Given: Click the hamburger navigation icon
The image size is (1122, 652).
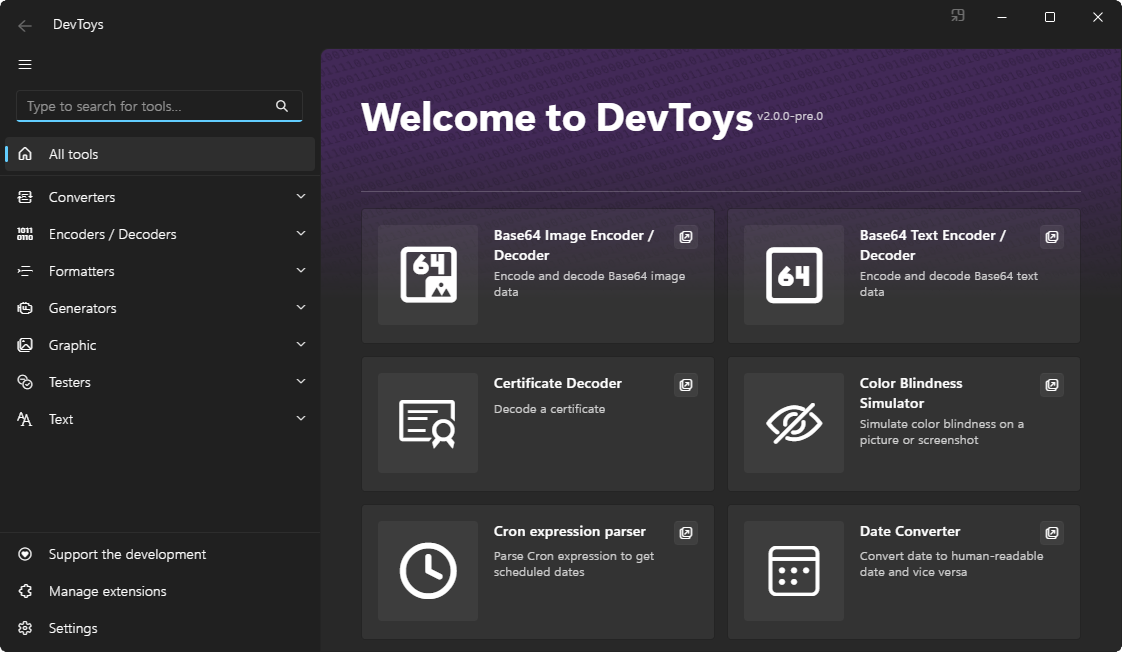Looking at the screenshot, I should click(24, 64).
